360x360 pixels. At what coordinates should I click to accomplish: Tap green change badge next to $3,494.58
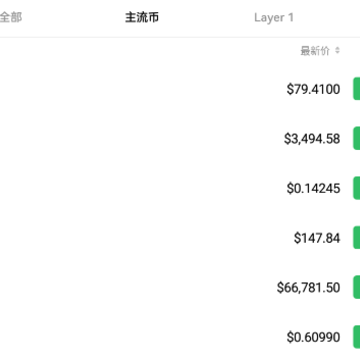(x=357, y=138)
